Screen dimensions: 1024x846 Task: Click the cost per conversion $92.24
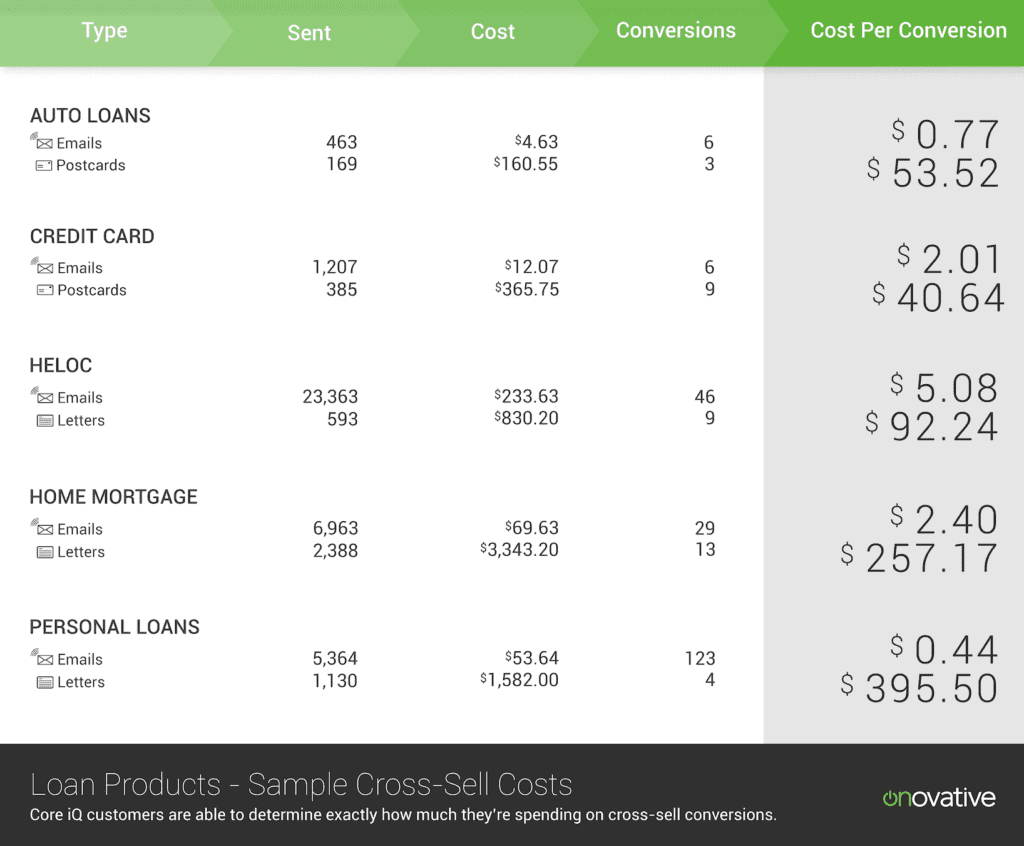932,427
